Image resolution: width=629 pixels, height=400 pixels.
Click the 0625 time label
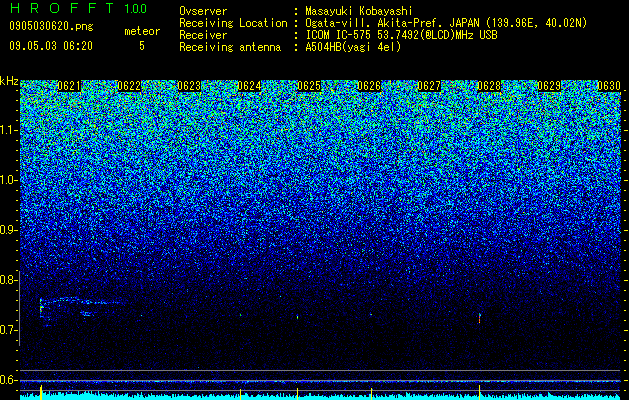(309, 86)
